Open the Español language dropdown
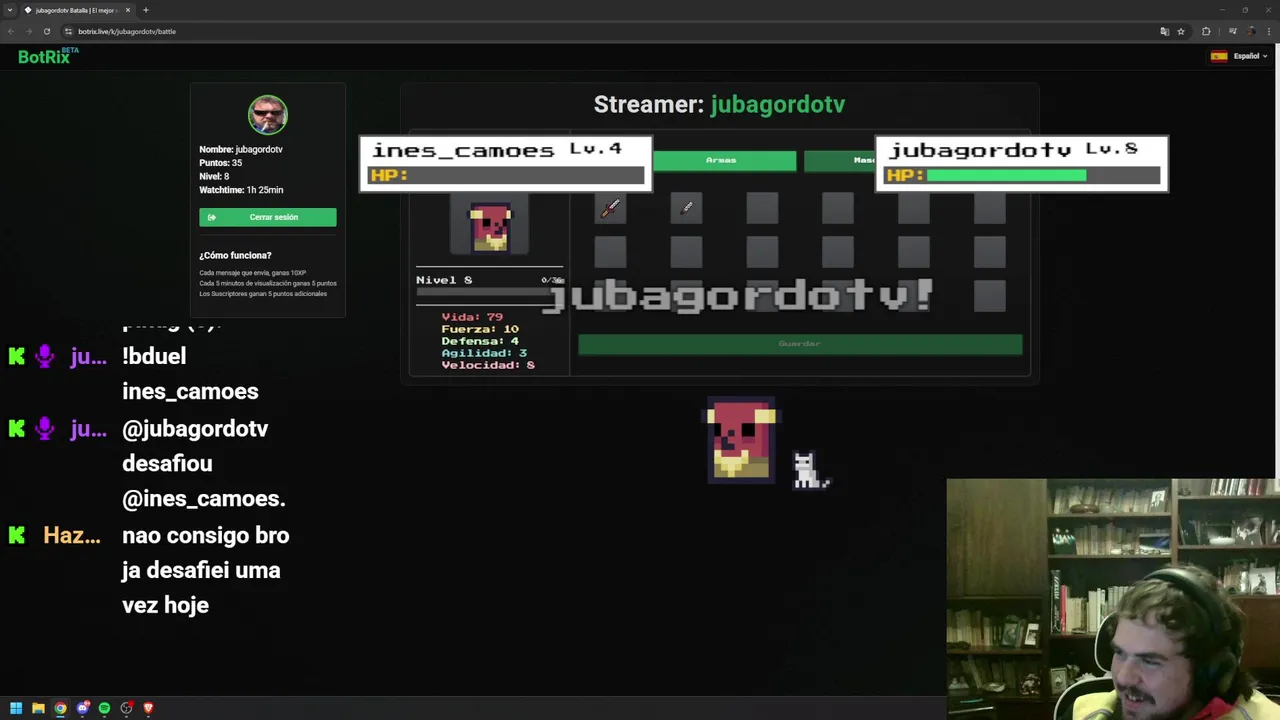This screenshot has width=1280, height=720. (1239, 56)
